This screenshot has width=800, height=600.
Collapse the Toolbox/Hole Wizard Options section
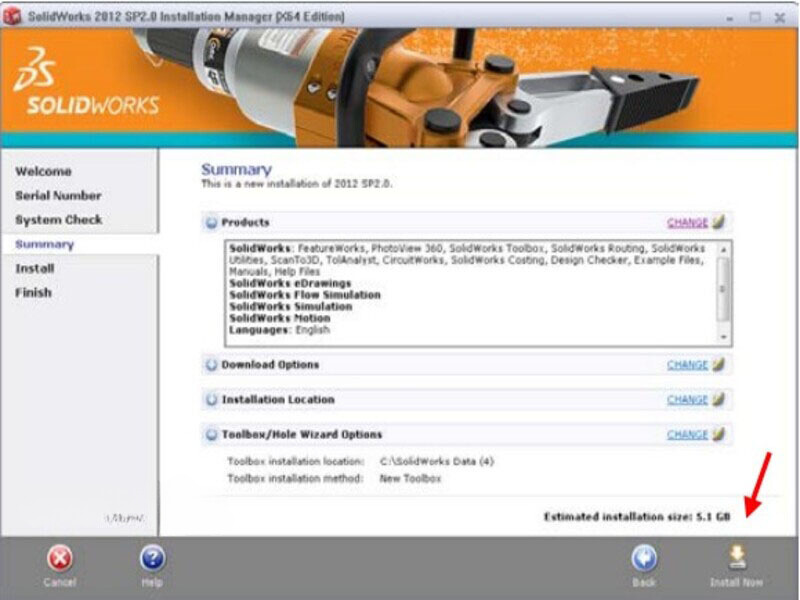point(211,435)
